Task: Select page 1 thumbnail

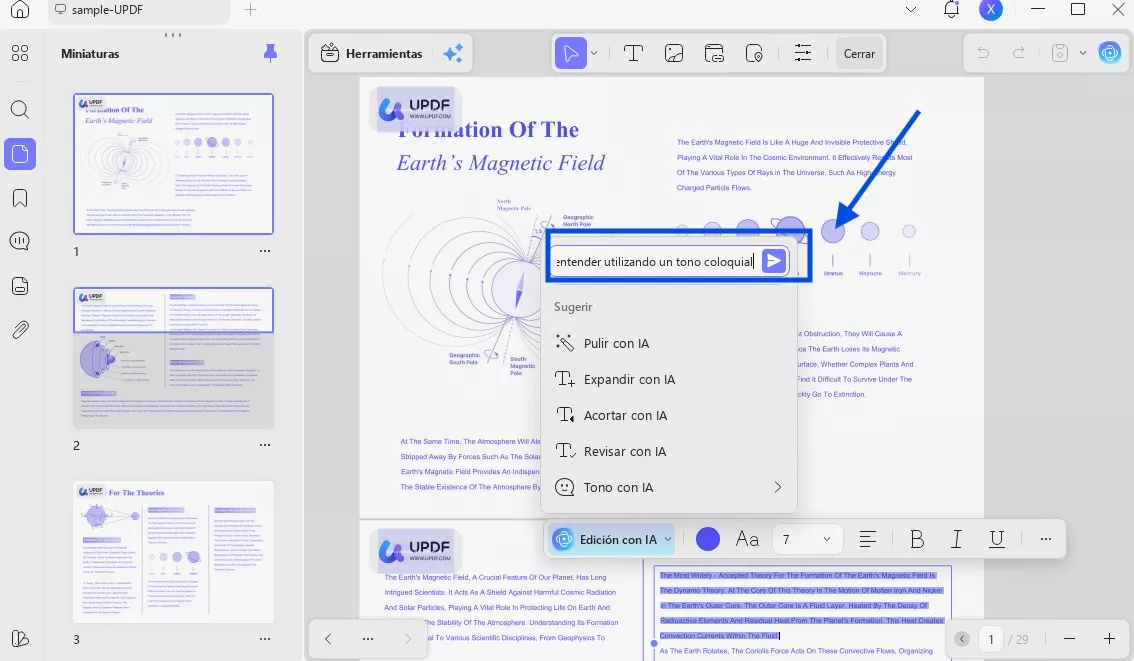Action: pyautogui.click(x=174, y=163)
